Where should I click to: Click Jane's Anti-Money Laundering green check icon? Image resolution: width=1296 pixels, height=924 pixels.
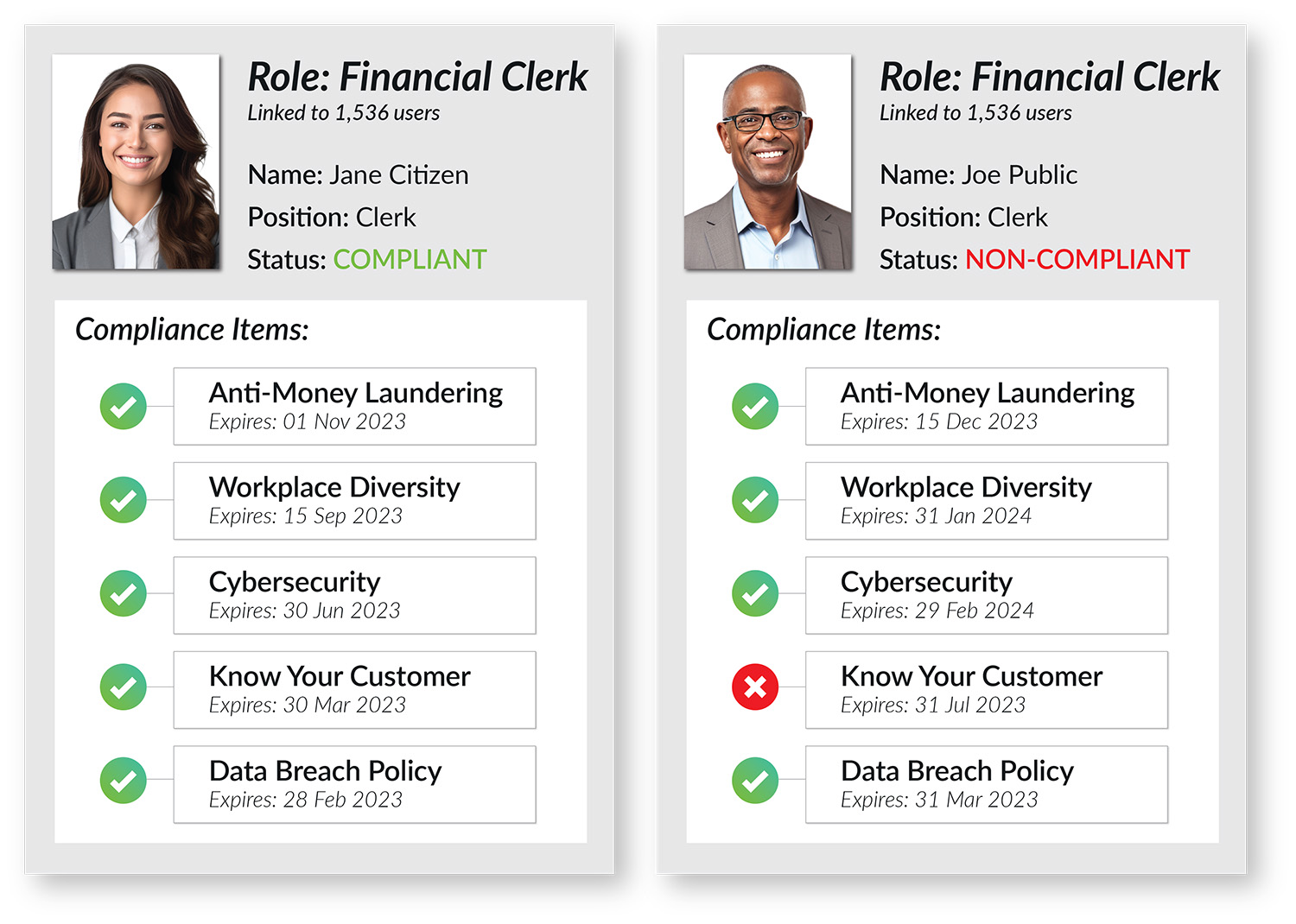[124, 407]
